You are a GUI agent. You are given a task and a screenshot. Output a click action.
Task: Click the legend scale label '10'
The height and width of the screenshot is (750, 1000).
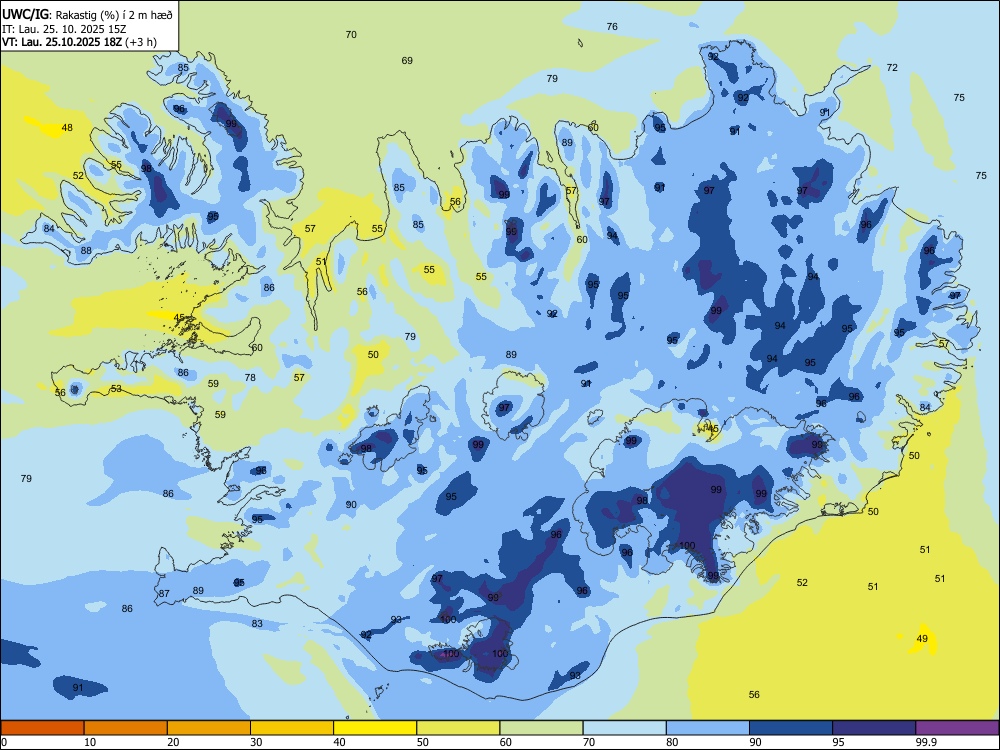90,742
